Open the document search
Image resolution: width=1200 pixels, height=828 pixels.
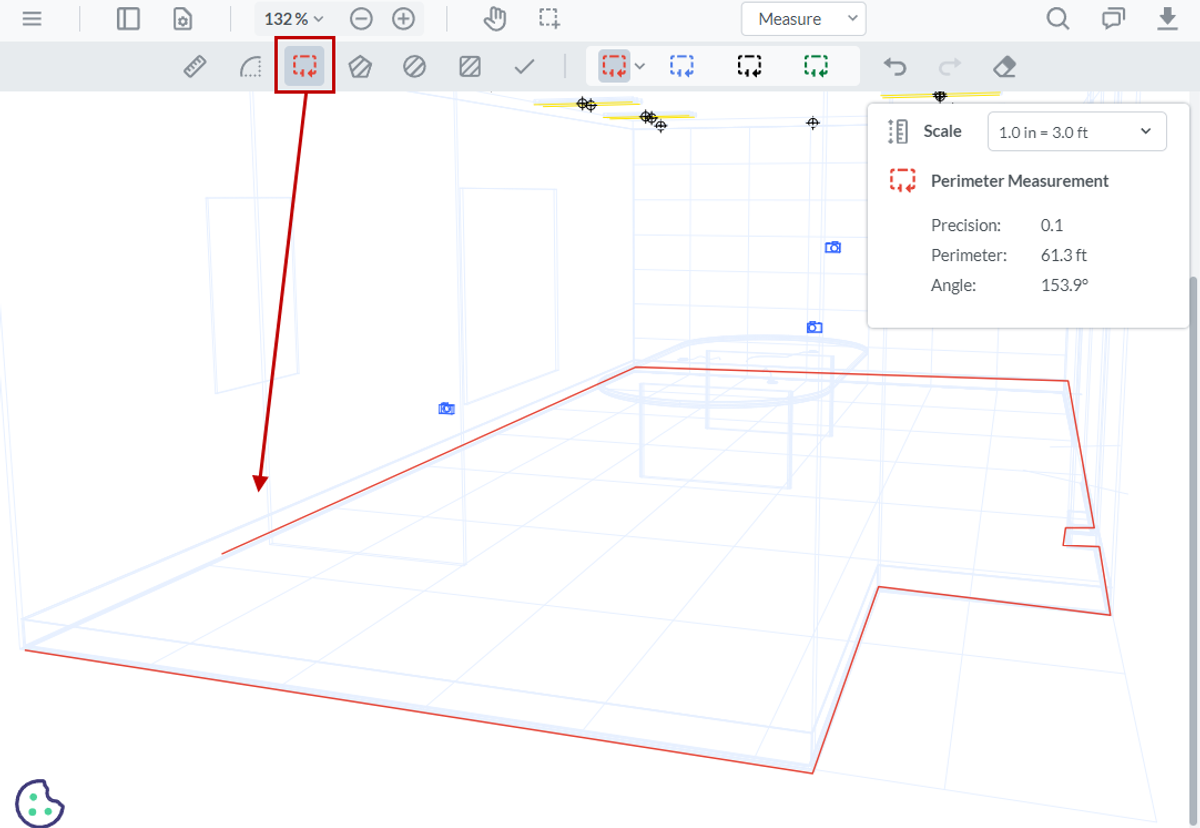tap(1057, 18)
